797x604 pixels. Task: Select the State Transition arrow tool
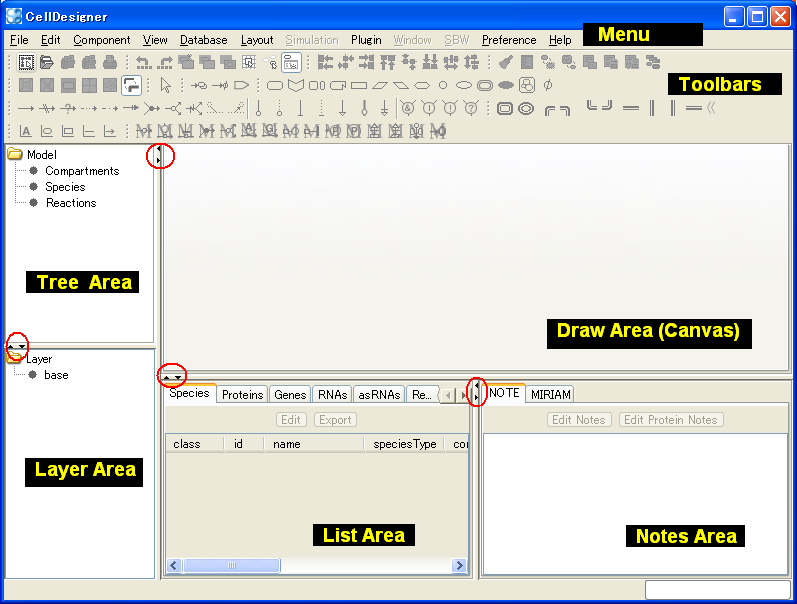pos(26,108)
